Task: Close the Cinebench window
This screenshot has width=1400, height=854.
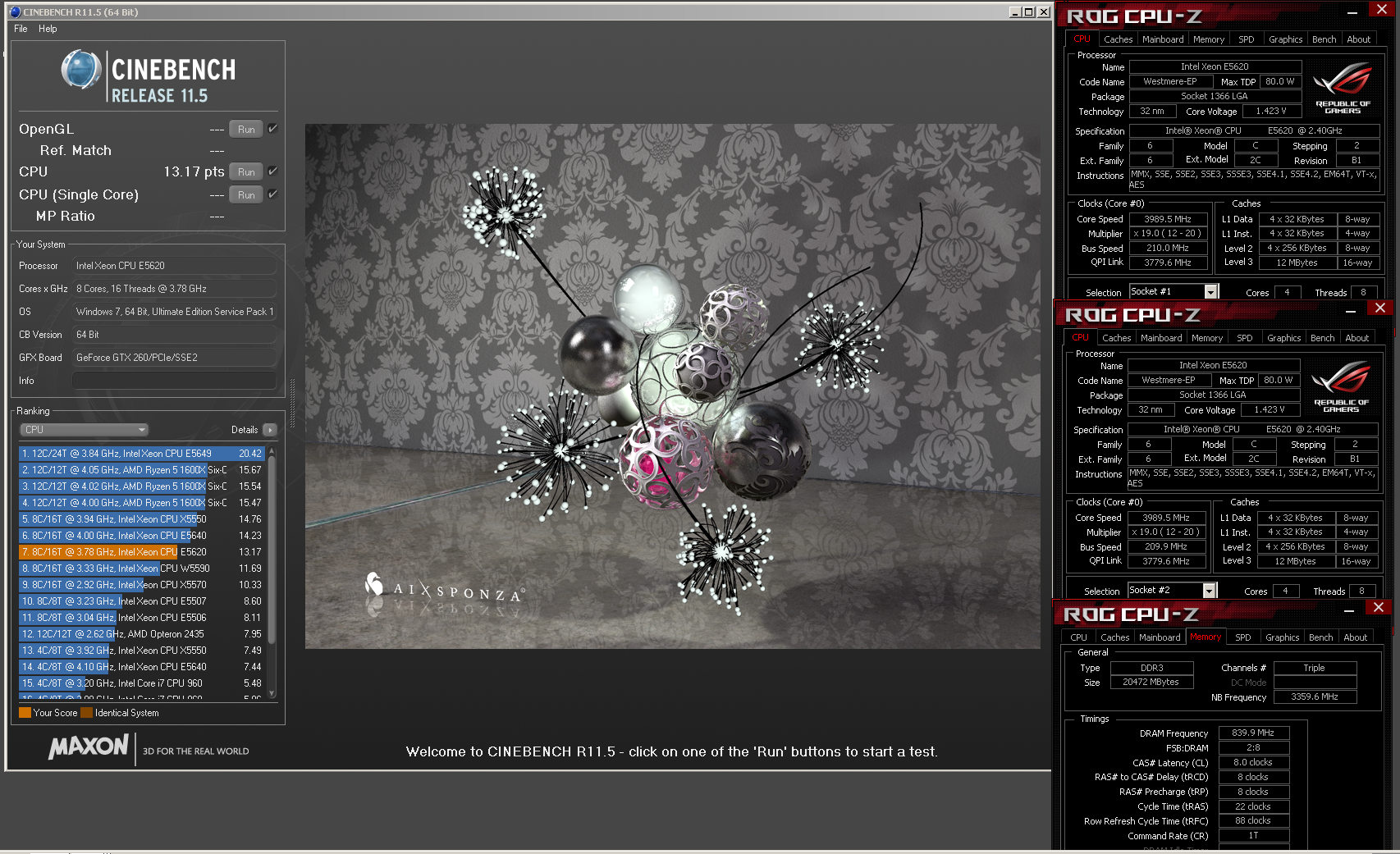Action: coord(1043,11)
